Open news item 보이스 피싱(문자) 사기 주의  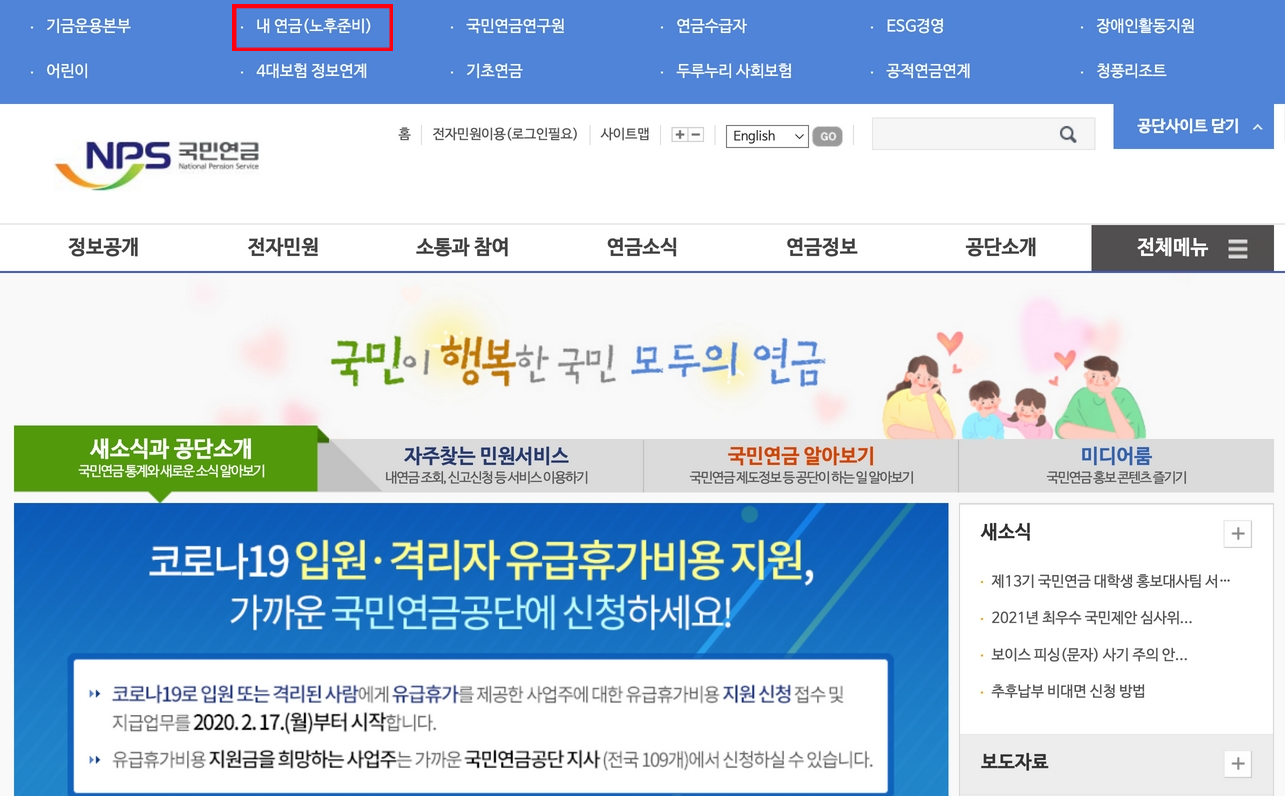pos(1089,655)
